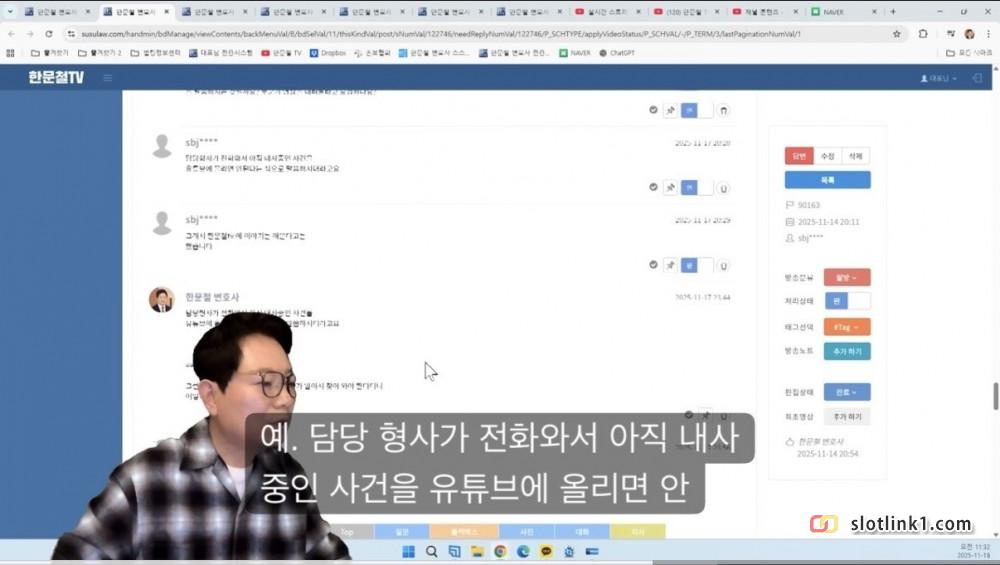Toggle the blue switch on the 20:28 sbj comment
The image size is (1000, 565).
(696, 187)
